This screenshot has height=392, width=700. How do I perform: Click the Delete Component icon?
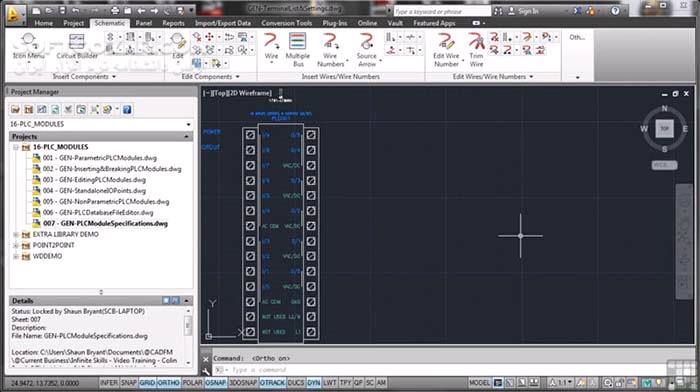tap(197, 37)
